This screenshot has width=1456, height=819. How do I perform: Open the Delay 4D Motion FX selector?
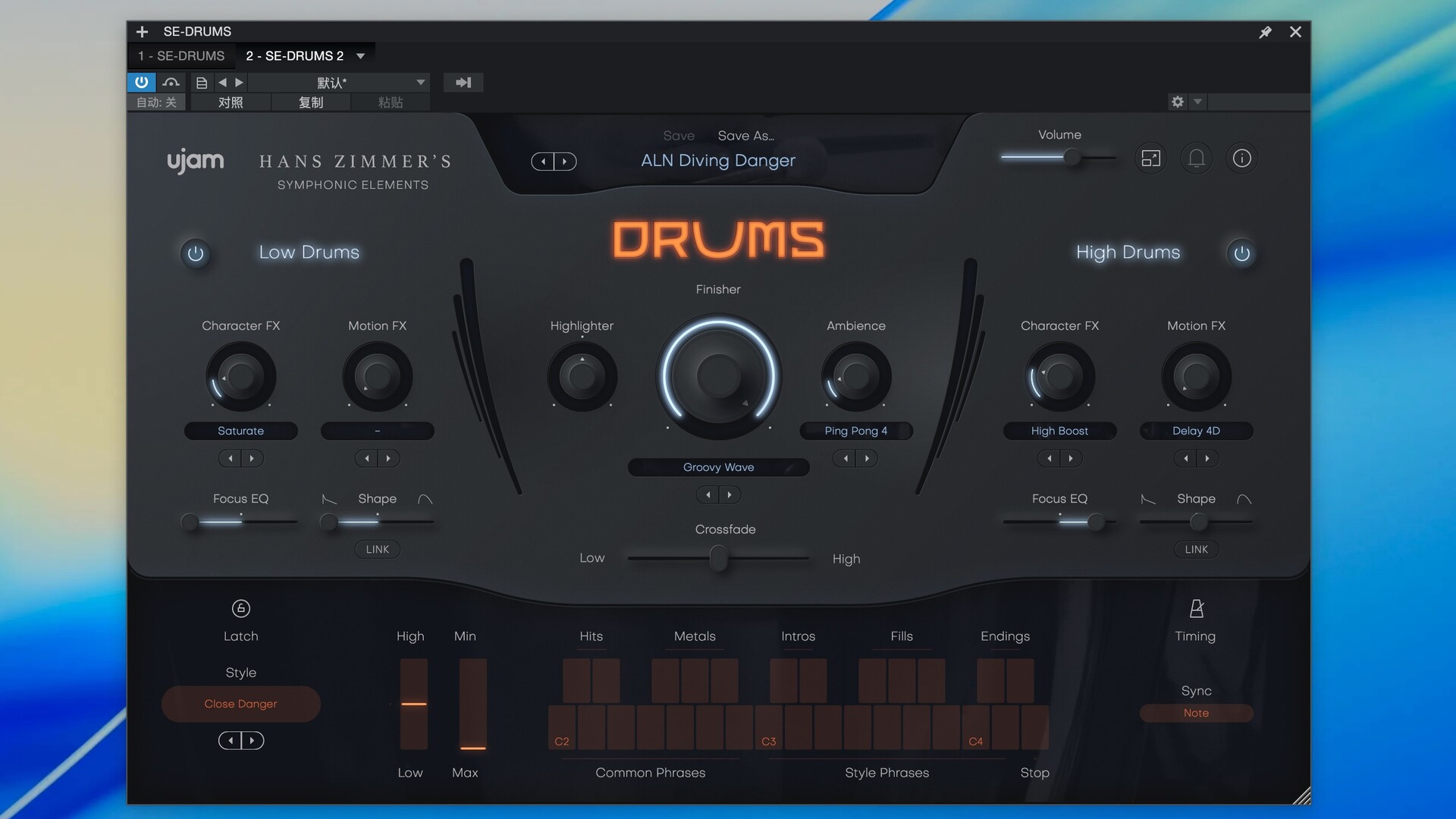1196,431
